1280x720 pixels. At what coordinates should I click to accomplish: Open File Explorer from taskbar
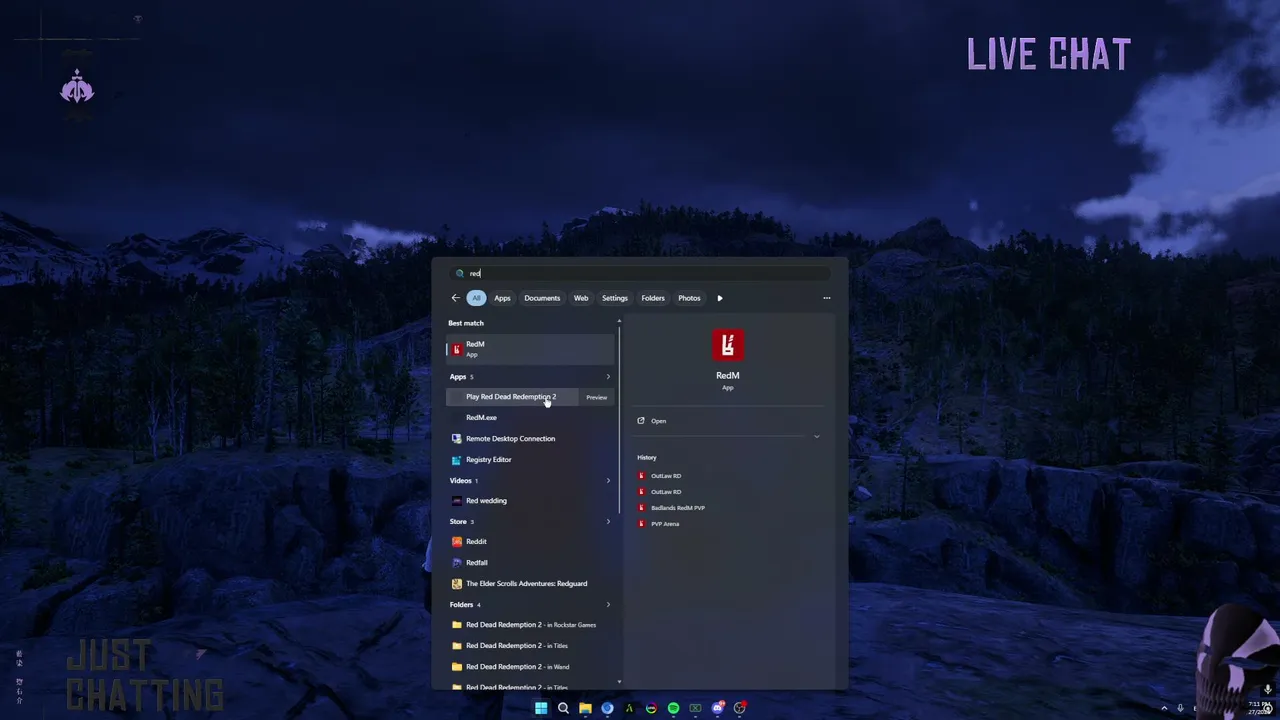click(x=585, y=708)
